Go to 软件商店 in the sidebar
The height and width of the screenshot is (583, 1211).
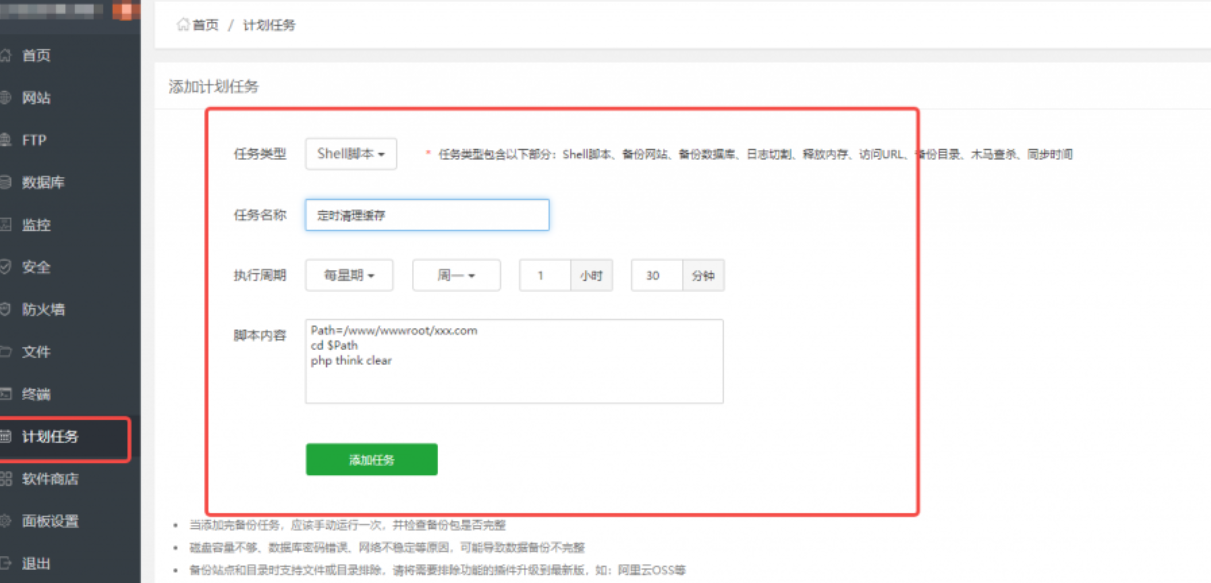coord(50,479)
